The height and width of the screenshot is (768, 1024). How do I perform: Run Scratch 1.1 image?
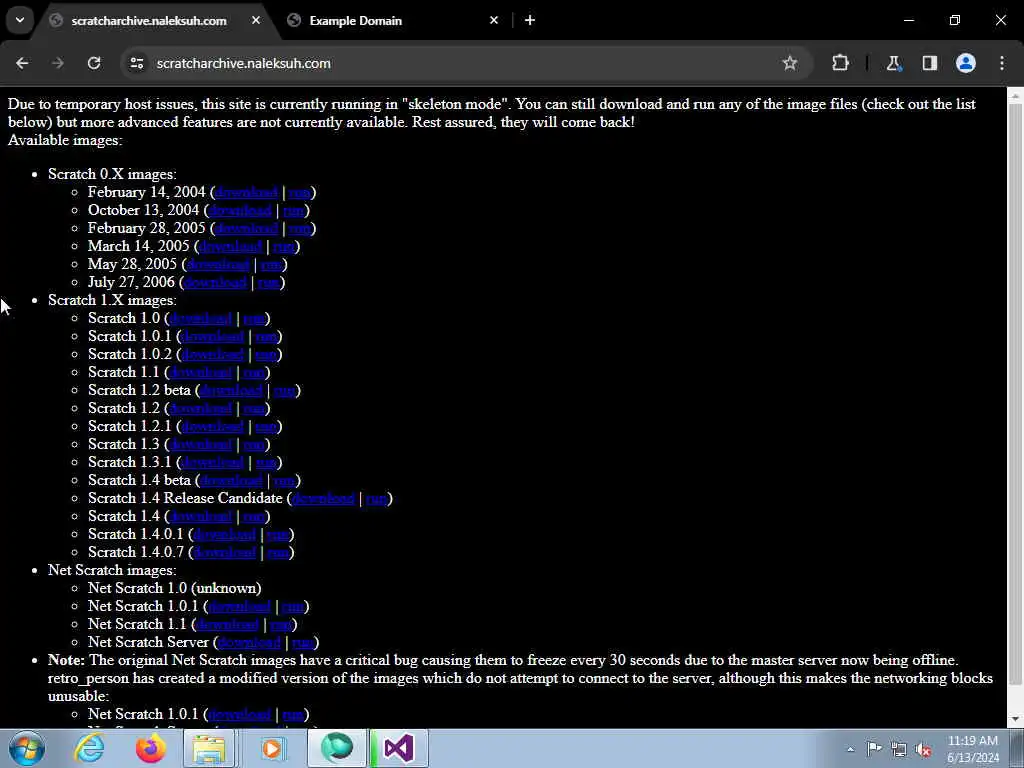tap(254, 372)
